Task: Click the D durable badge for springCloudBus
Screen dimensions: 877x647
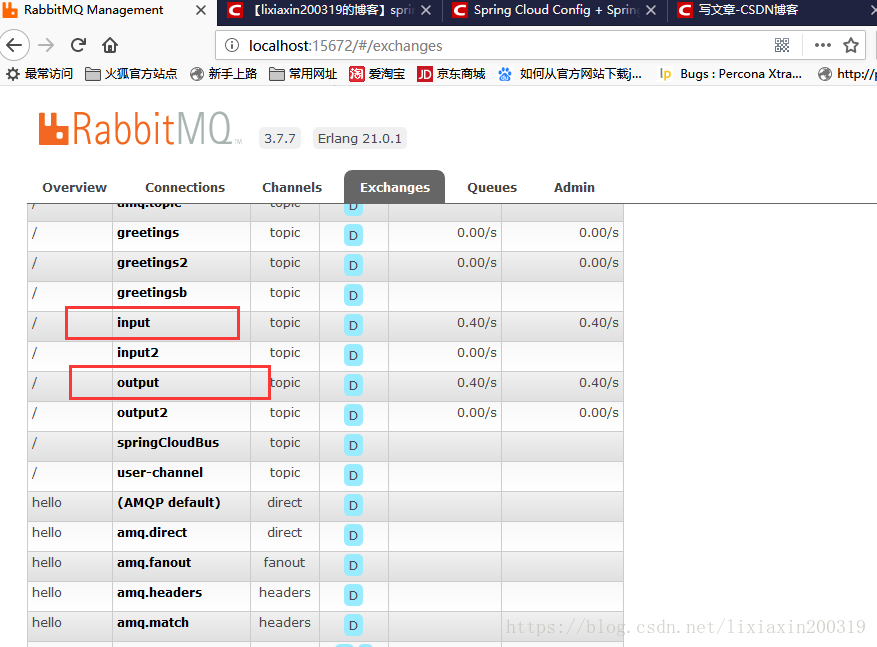Action: click(x=353, y=445)
